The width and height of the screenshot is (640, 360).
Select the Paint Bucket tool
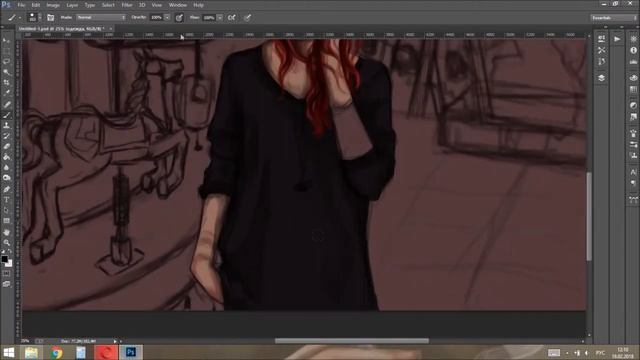(7, 157)
